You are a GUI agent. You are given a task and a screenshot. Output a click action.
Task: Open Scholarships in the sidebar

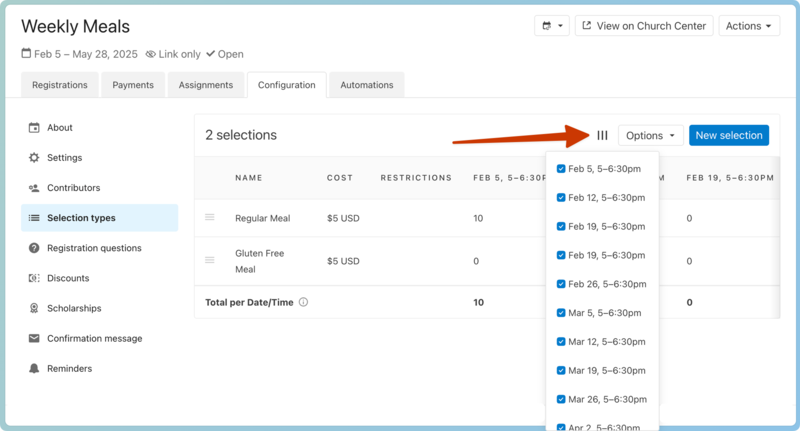pos(99,308)
